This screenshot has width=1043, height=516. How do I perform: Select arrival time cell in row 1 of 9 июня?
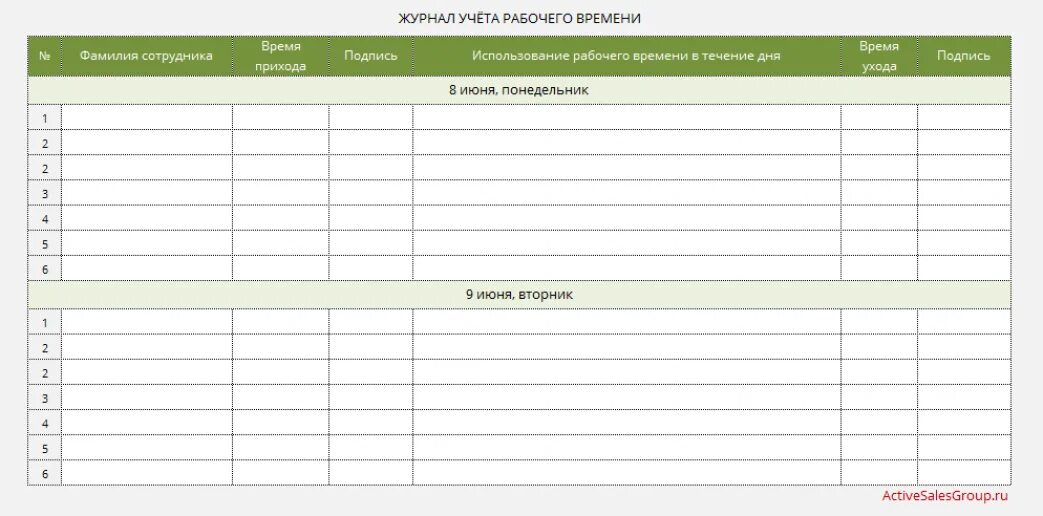(281, 322)
